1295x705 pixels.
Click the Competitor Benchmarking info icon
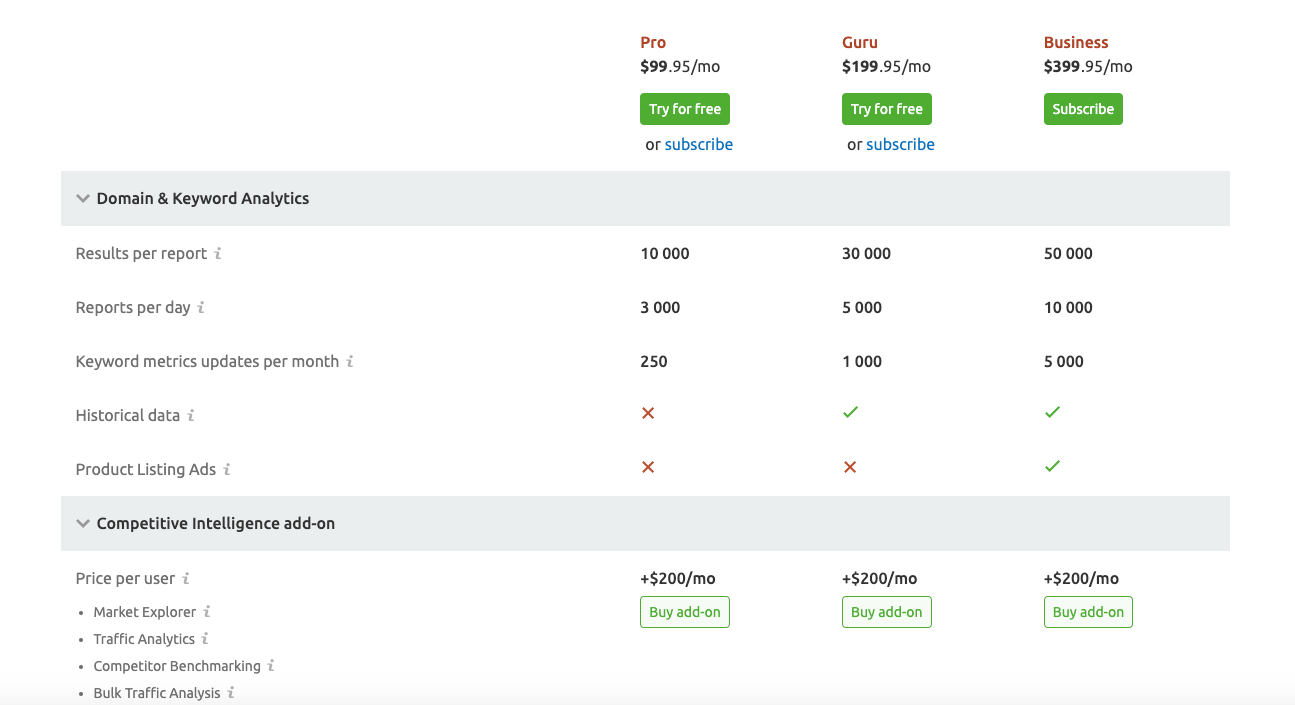(269, 666)
